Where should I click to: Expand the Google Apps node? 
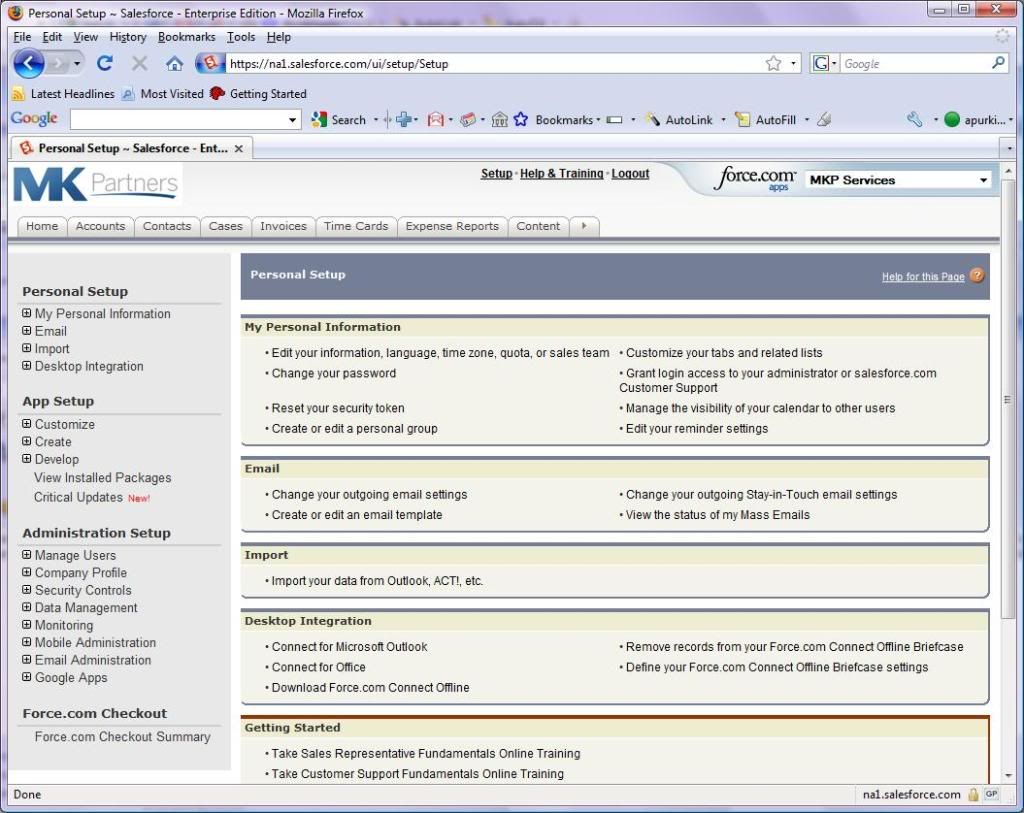(27, 678)
